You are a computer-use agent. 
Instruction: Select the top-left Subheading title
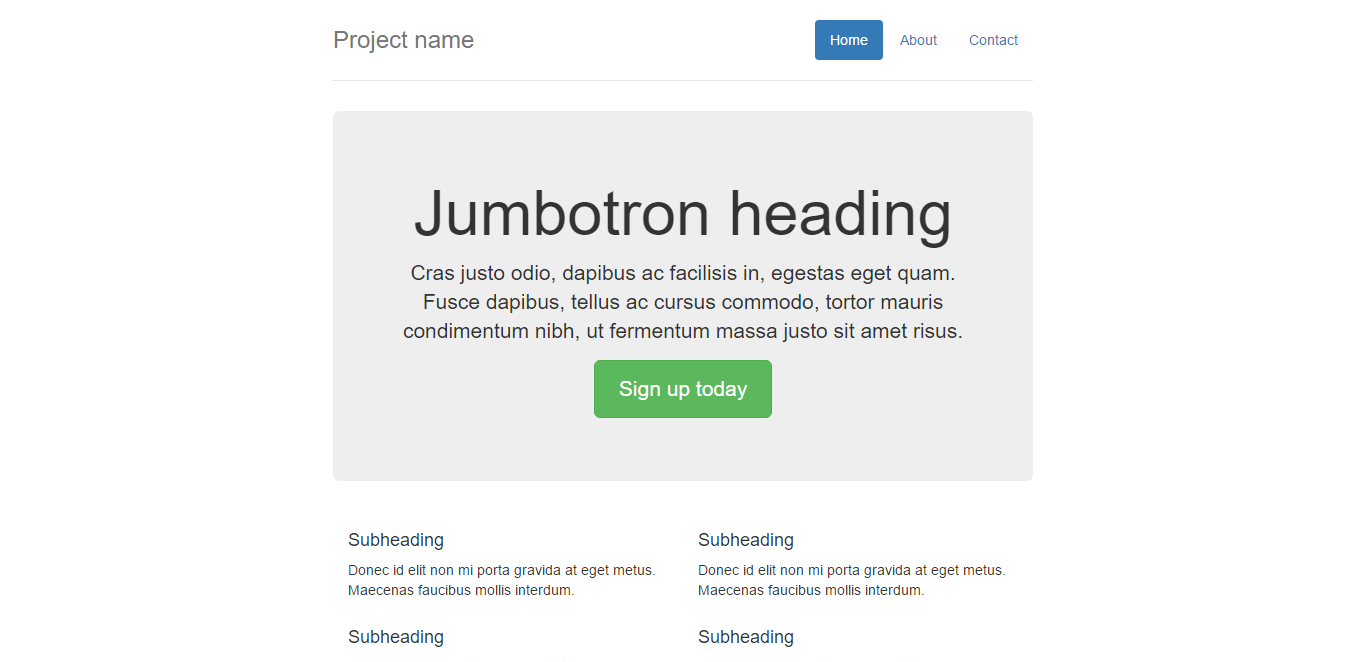click(396, 540)
